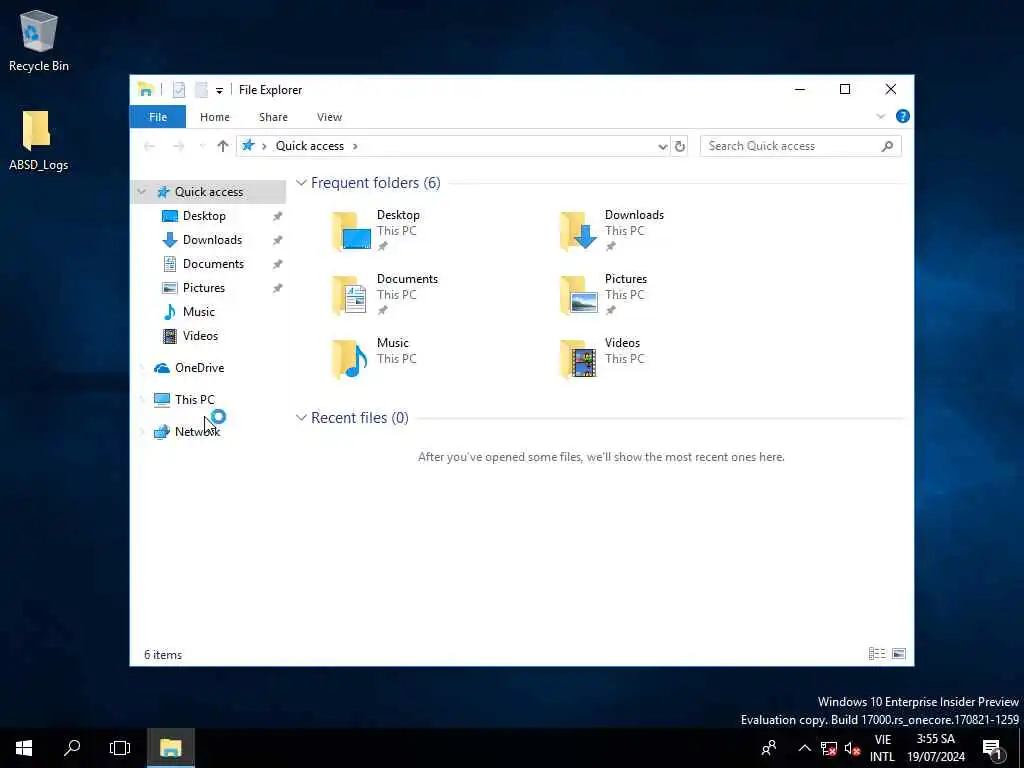Unpin Pictures using its pin icon in navigation pane
This screenshot has height=768, width=1024.
278,288
